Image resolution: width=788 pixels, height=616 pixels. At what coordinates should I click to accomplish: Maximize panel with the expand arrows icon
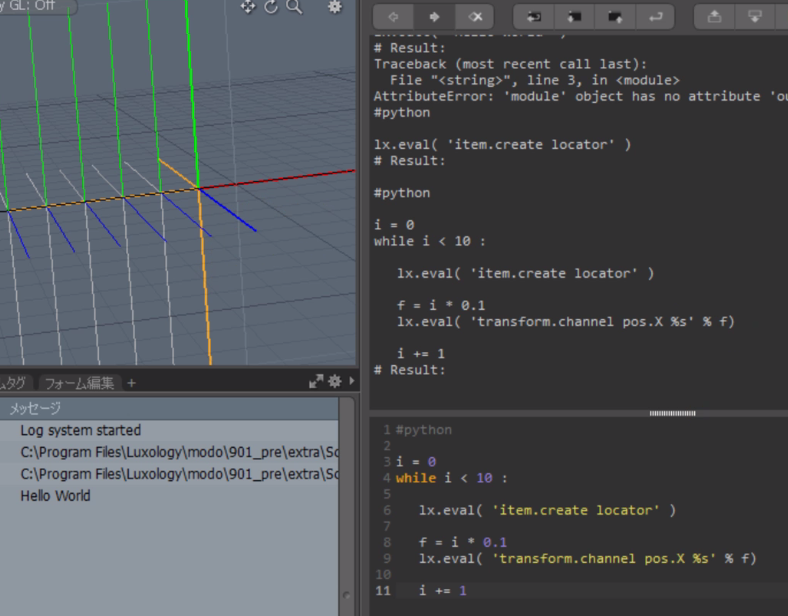point(316,381)
